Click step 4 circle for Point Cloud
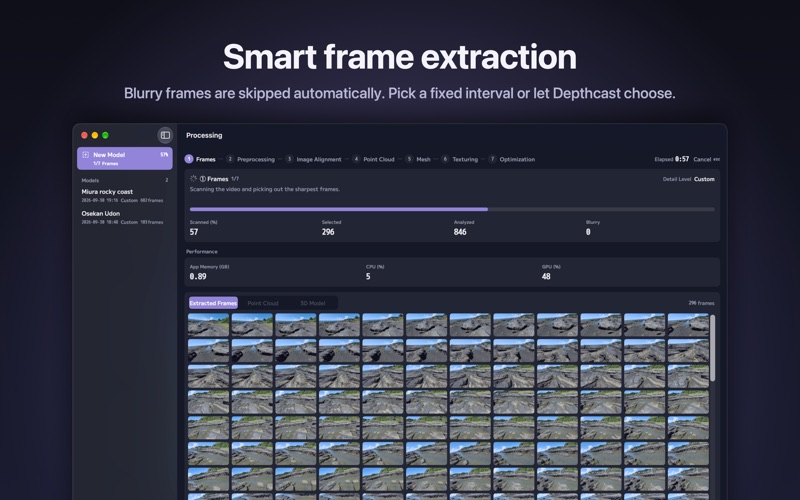 (356, 159)
